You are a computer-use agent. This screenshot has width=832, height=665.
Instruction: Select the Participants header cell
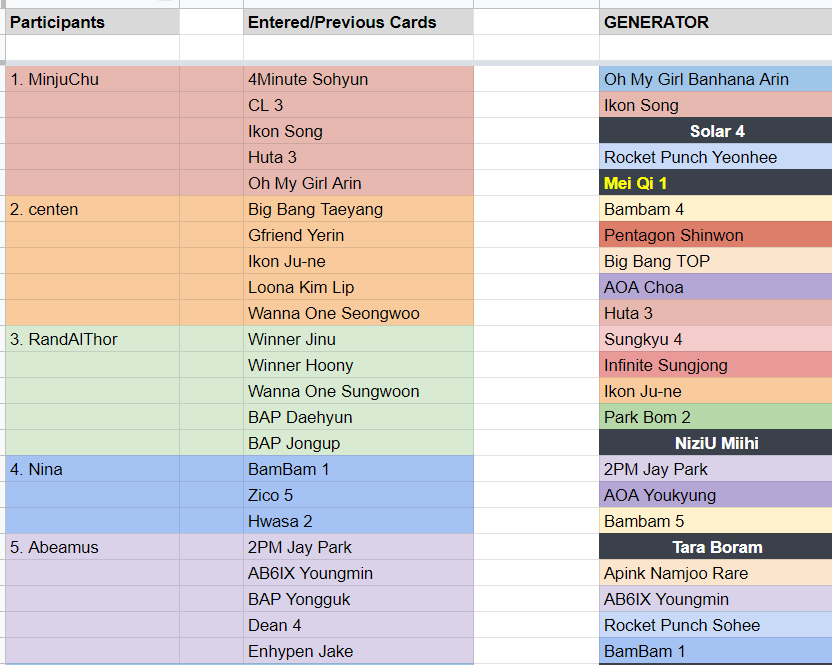92,22
